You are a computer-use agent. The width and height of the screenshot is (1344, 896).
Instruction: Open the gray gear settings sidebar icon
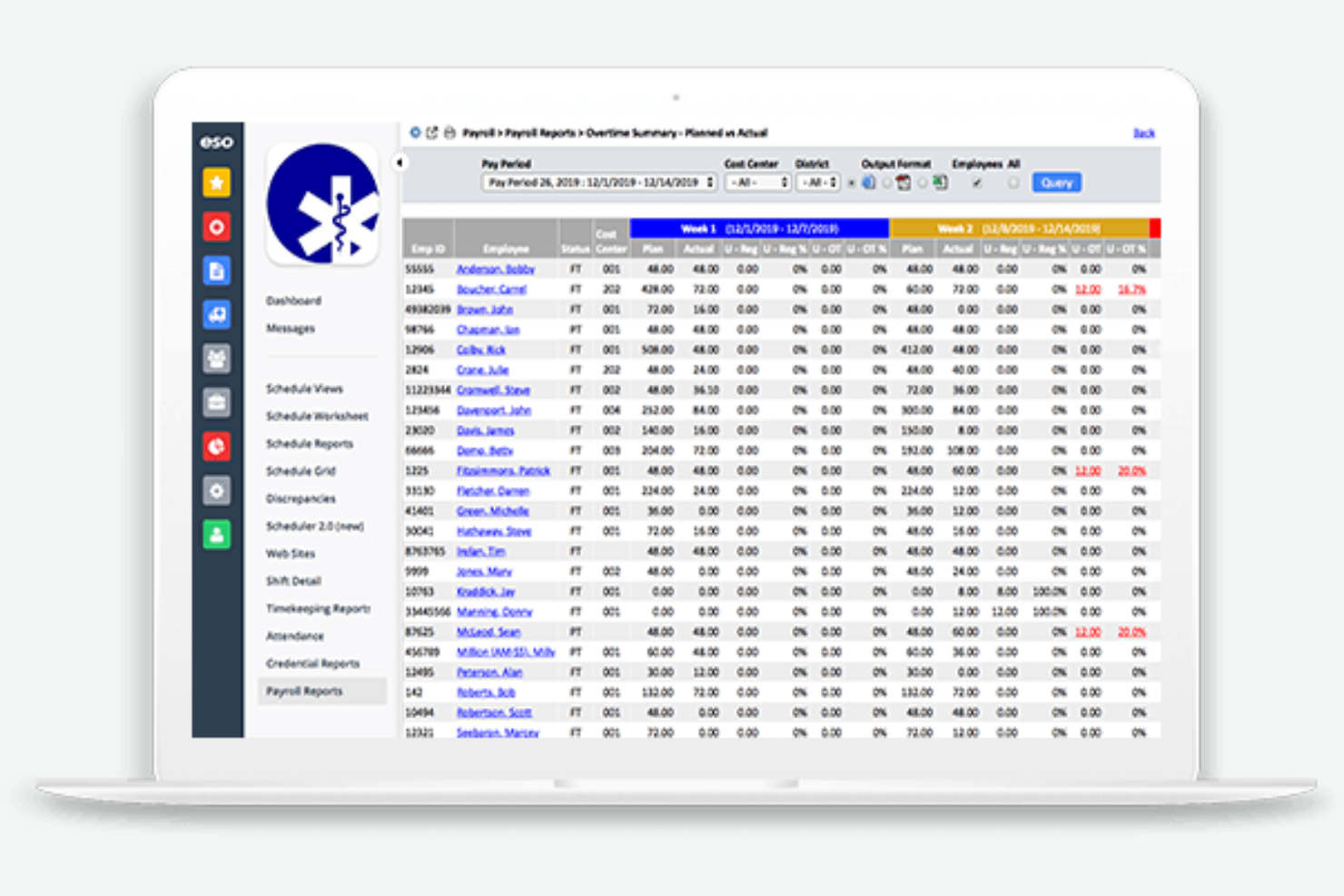217,490
